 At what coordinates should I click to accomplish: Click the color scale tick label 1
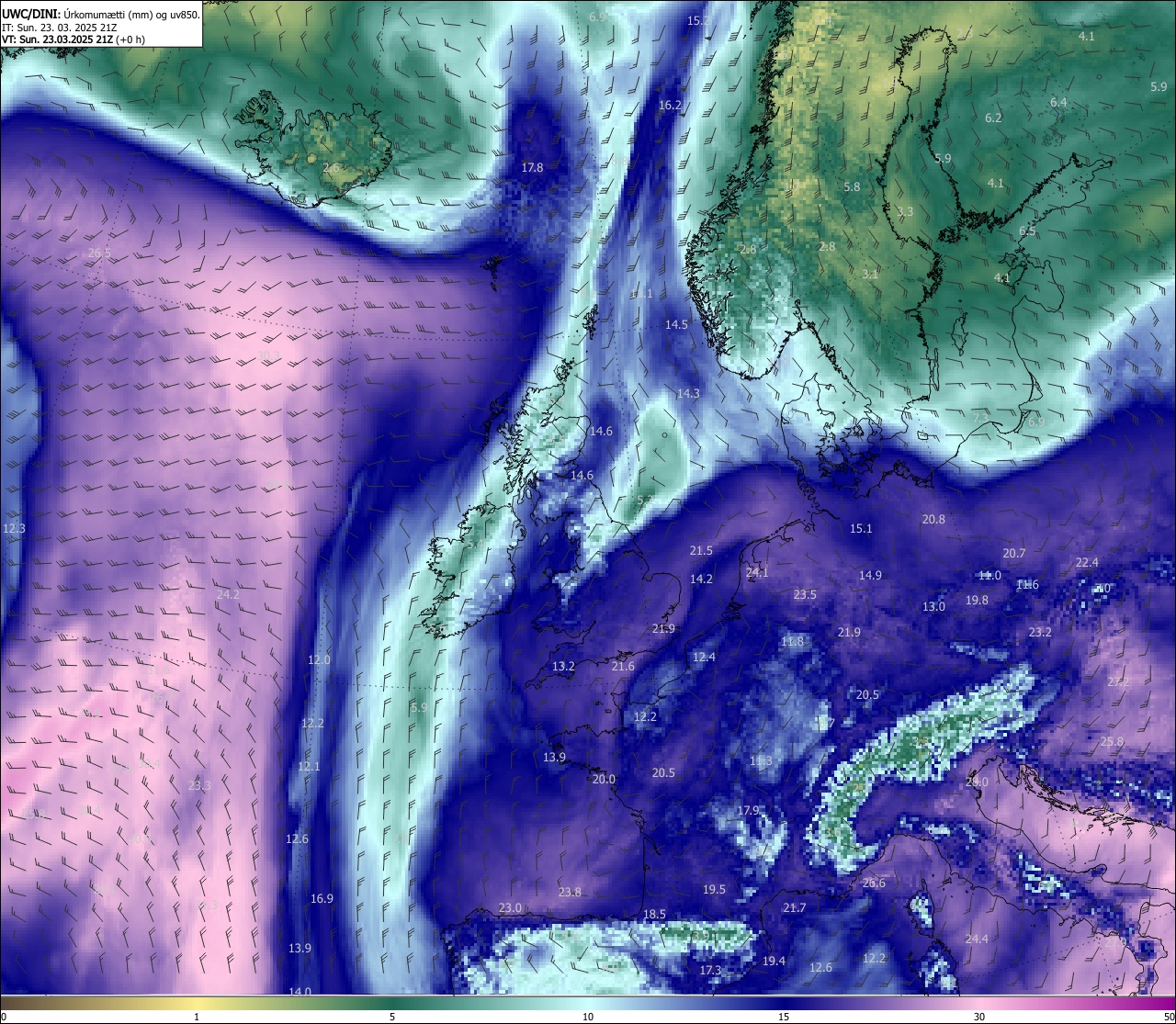197,1017
